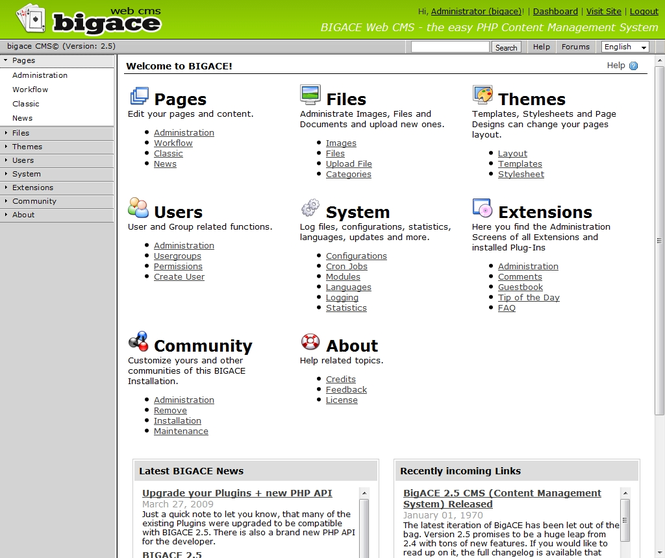Open Installation link under Community
665x558 pixels.
177,421
